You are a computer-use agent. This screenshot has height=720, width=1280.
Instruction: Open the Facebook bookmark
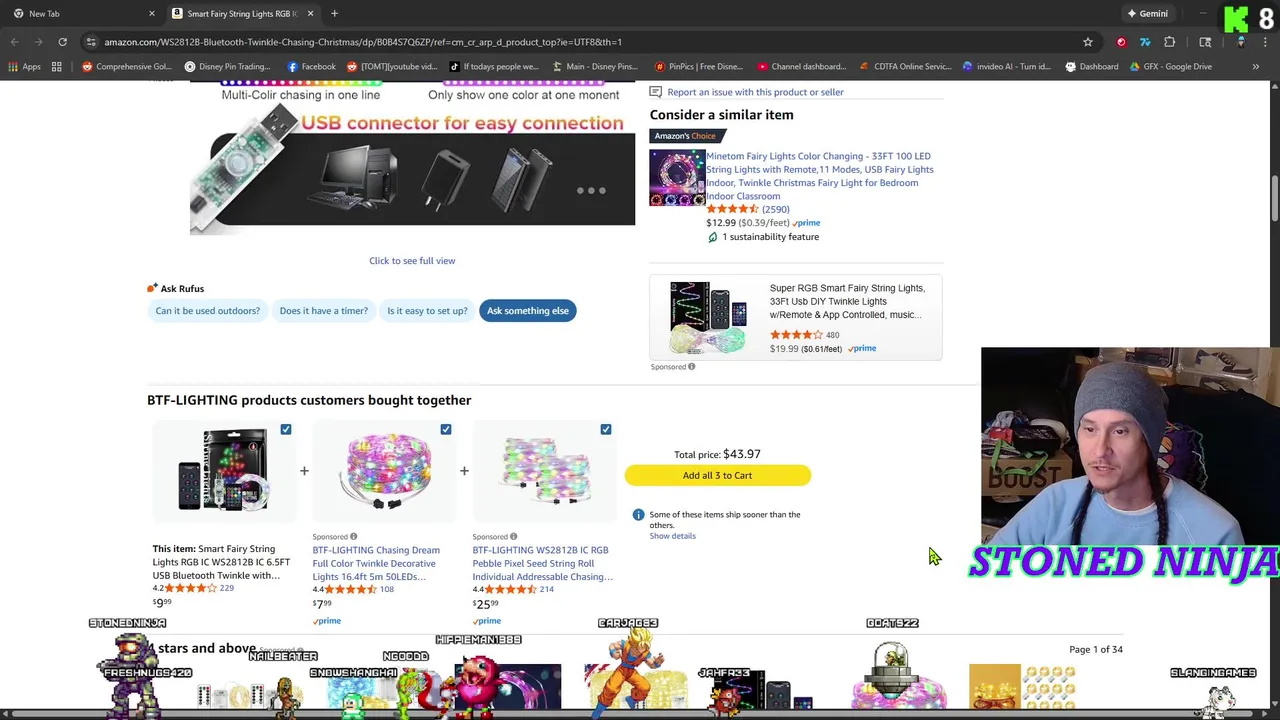(x=311, y=67)
